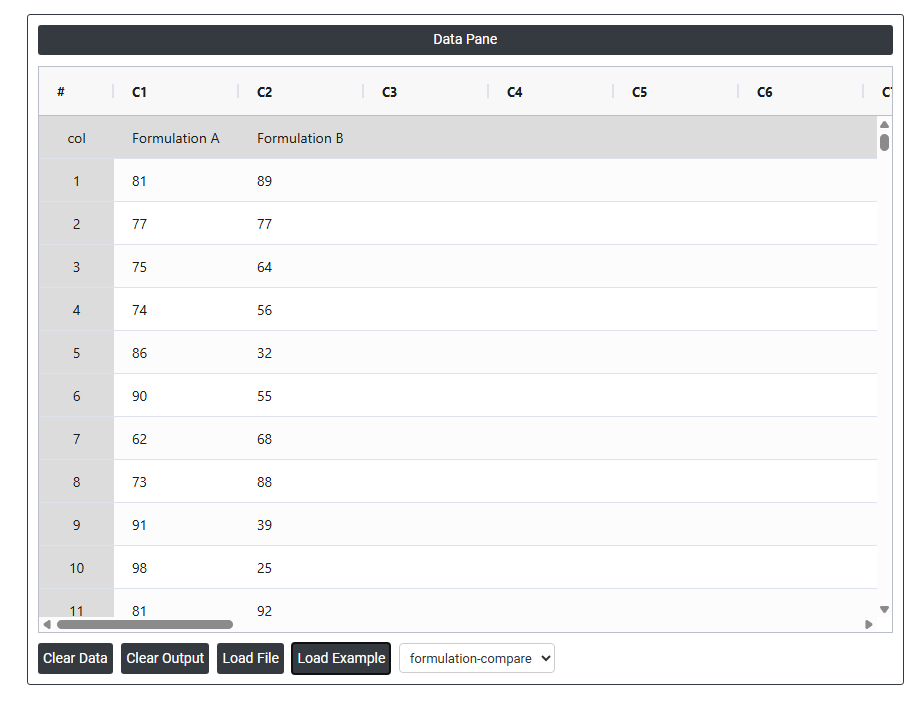The width and height of the screenshot is (913, 719).
Task: Click the Data Pane title bar
Action: [x=465, y=40]
